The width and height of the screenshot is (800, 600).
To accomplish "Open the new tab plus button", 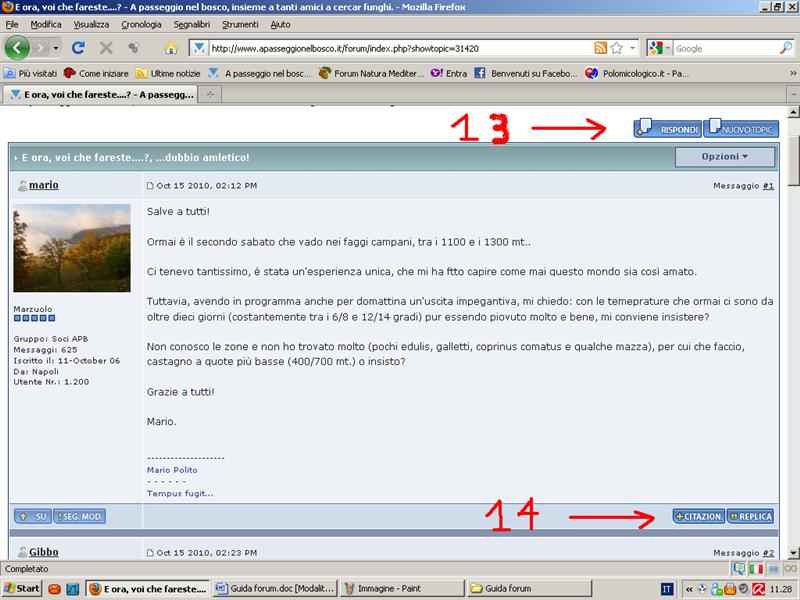I will point(211,94).
